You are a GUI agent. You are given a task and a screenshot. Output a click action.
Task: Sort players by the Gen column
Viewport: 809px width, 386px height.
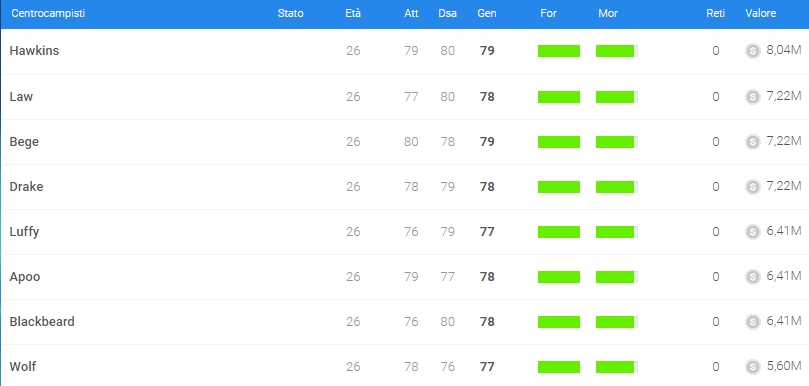(487, 13)
